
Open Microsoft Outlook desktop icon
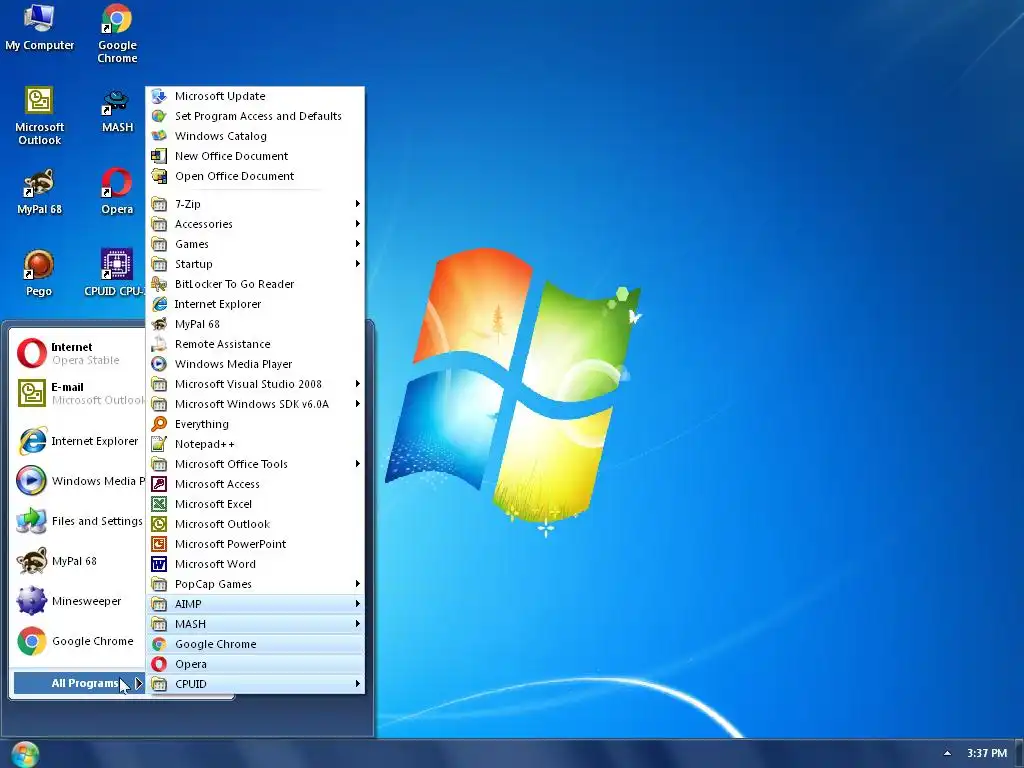(39, 116)
